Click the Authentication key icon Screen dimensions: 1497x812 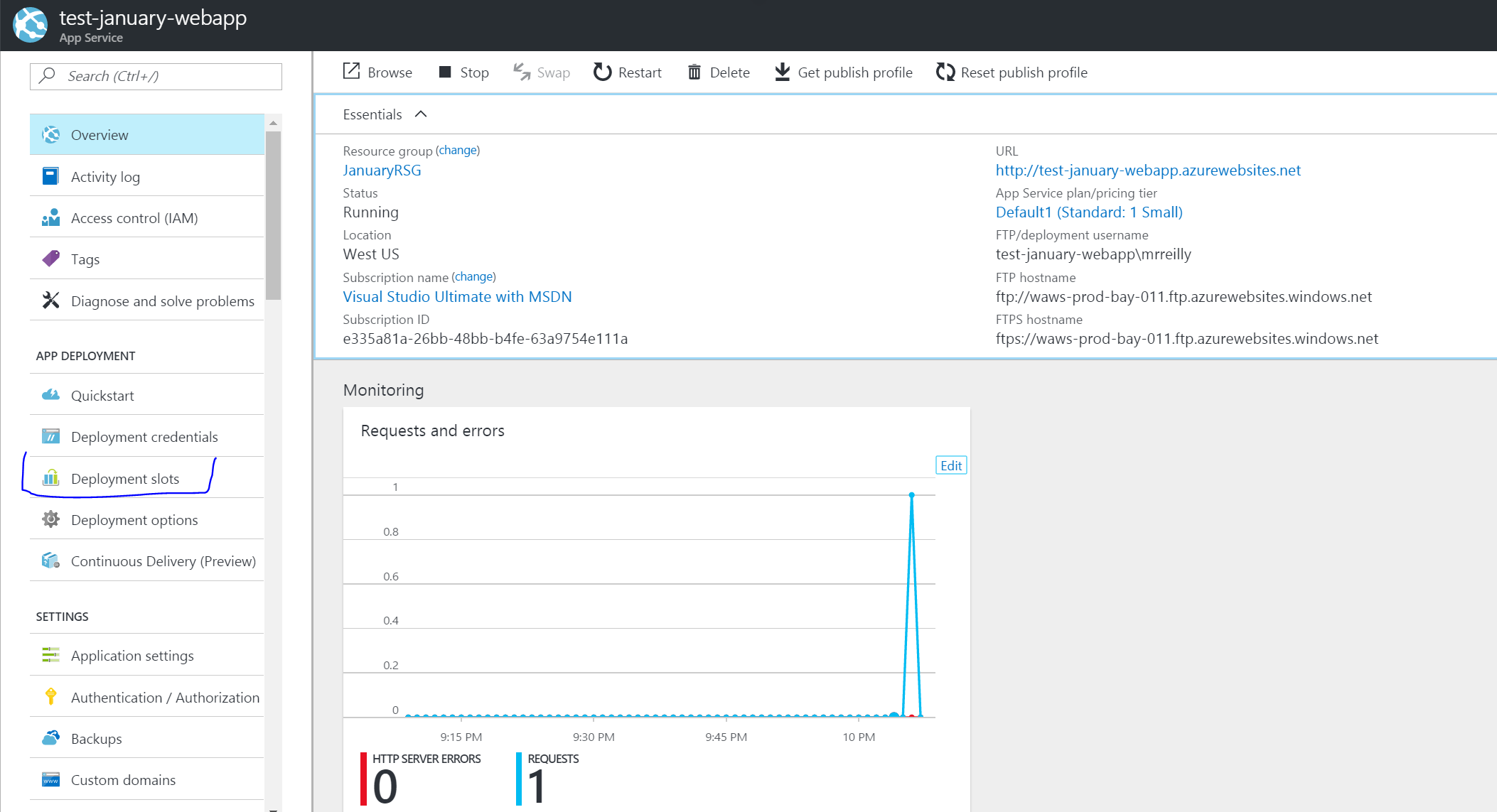(x=50, y=696)
